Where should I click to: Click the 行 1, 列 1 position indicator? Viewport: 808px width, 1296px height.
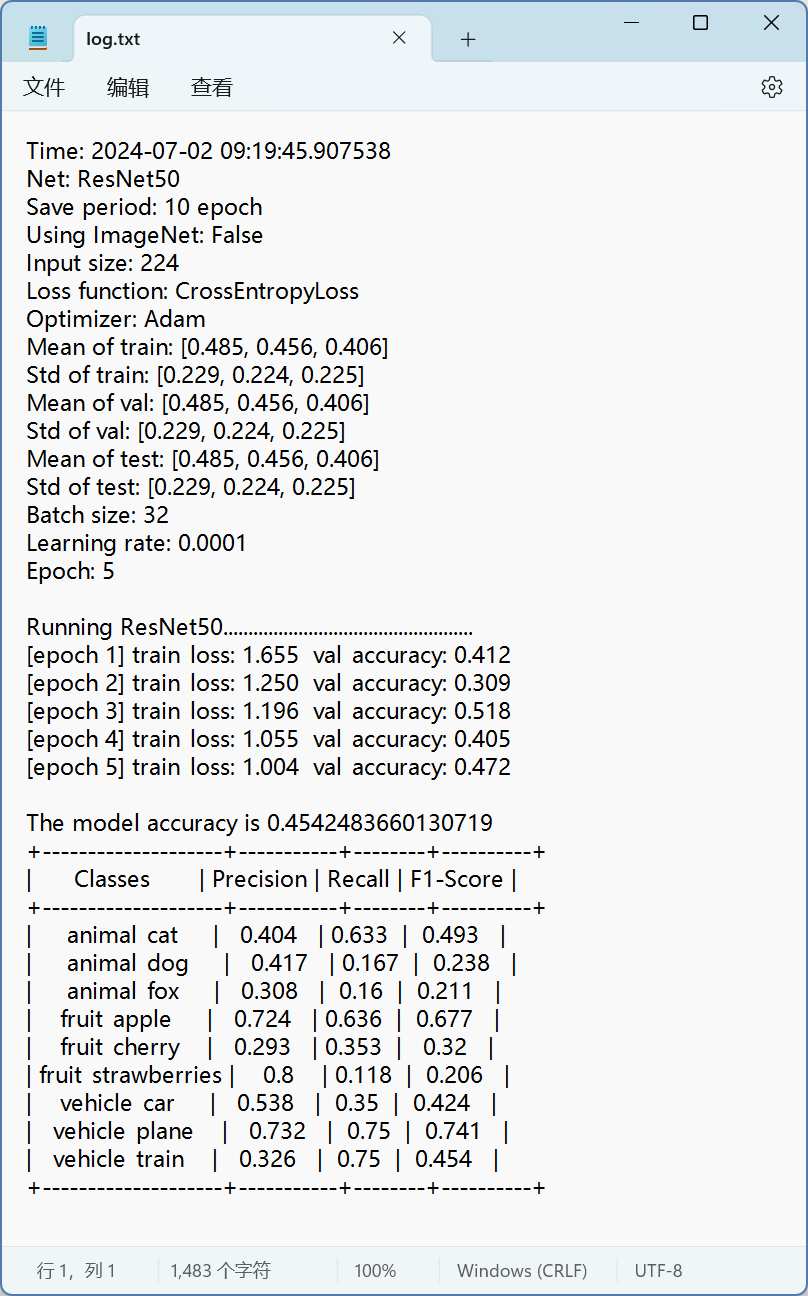pos(77,1271)
